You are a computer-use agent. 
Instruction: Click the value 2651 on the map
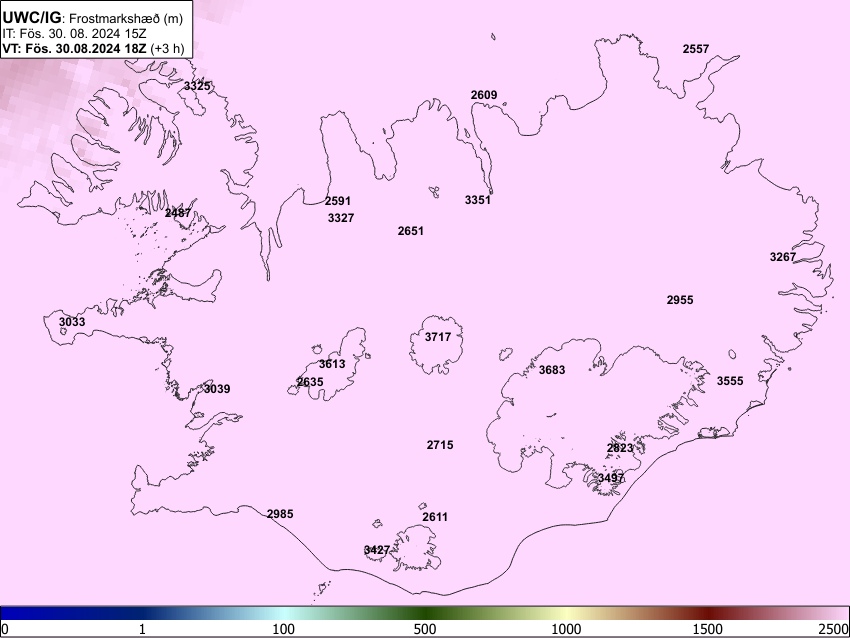[x=410, y=231]
